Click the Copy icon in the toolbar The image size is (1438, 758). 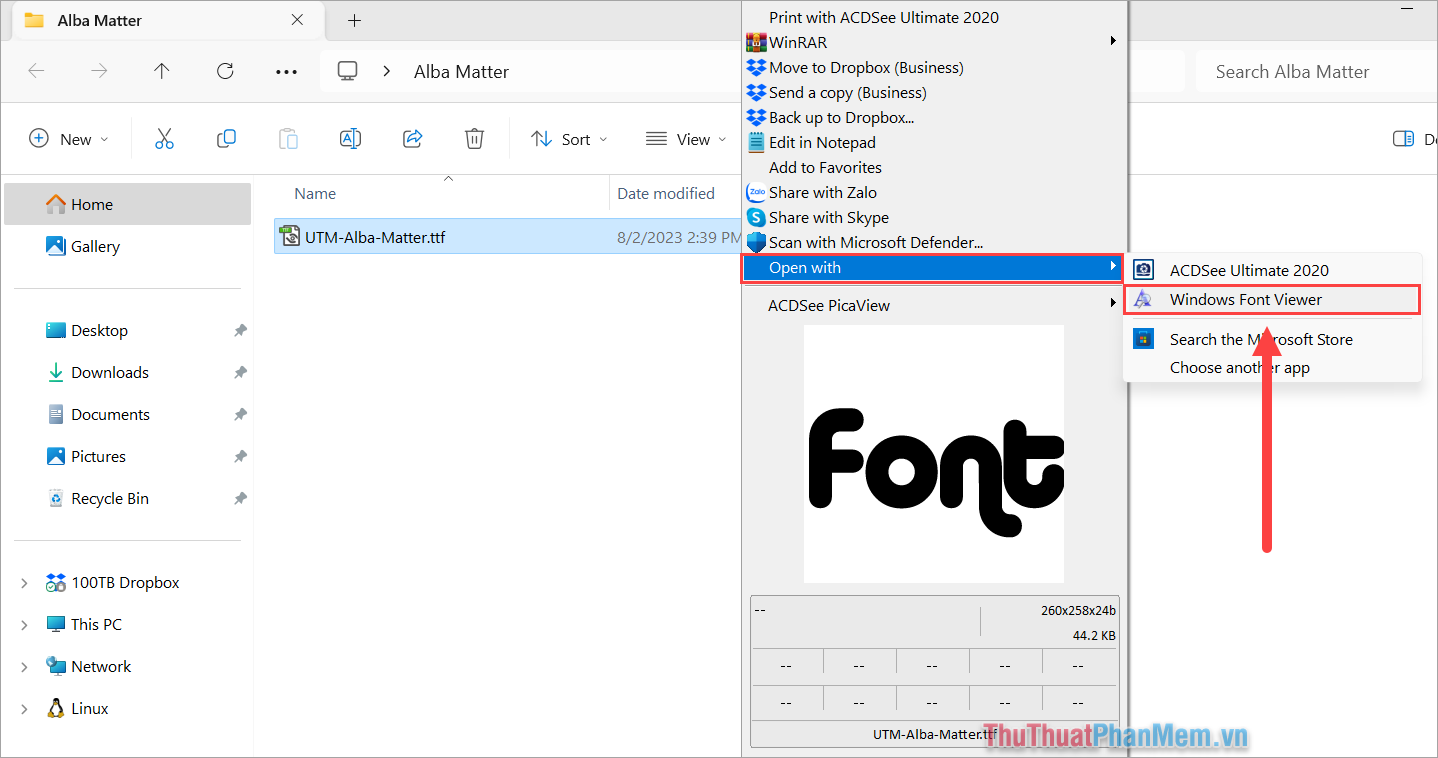tap(226, 139)
